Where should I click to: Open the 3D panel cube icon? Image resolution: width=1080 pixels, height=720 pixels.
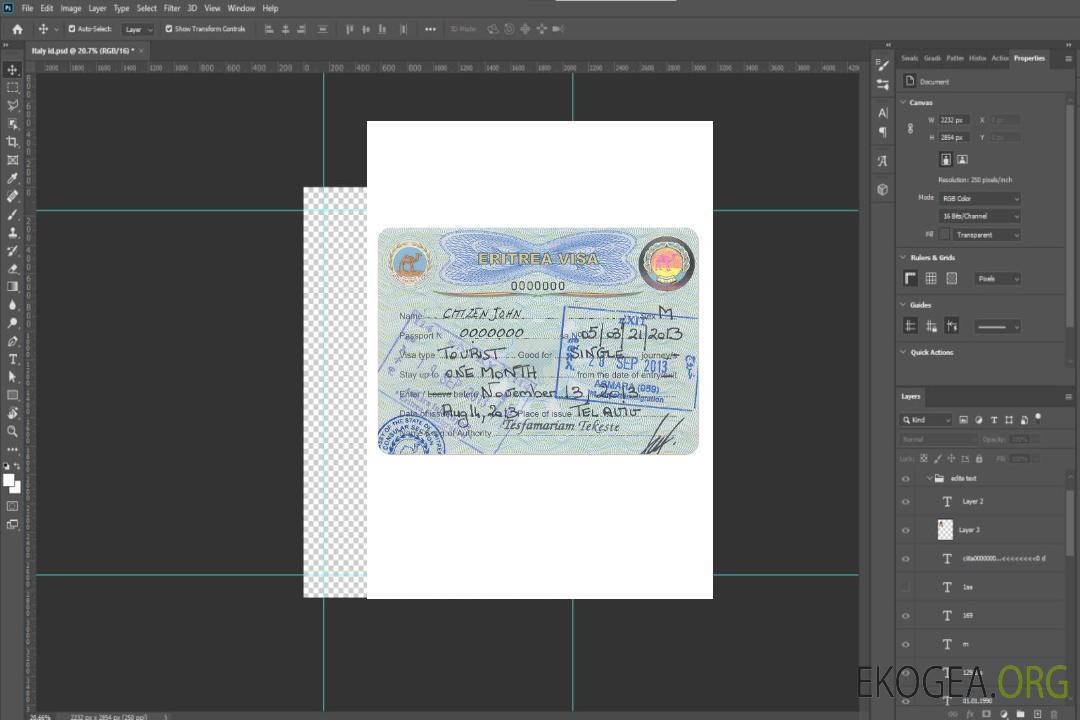click(x=883, y=189)
